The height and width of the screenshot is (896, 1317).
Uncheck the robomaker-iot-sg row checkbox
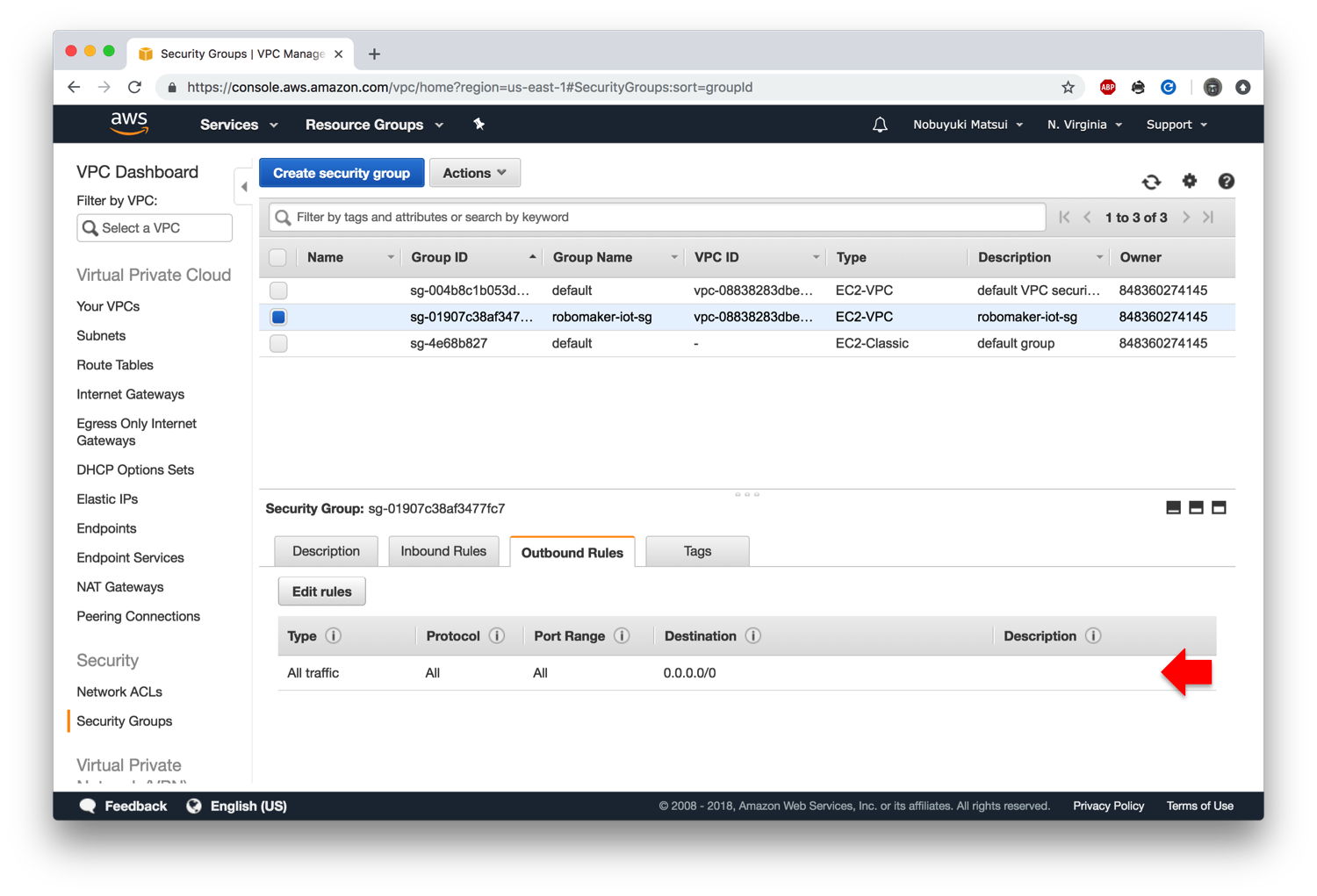[277, 317]
